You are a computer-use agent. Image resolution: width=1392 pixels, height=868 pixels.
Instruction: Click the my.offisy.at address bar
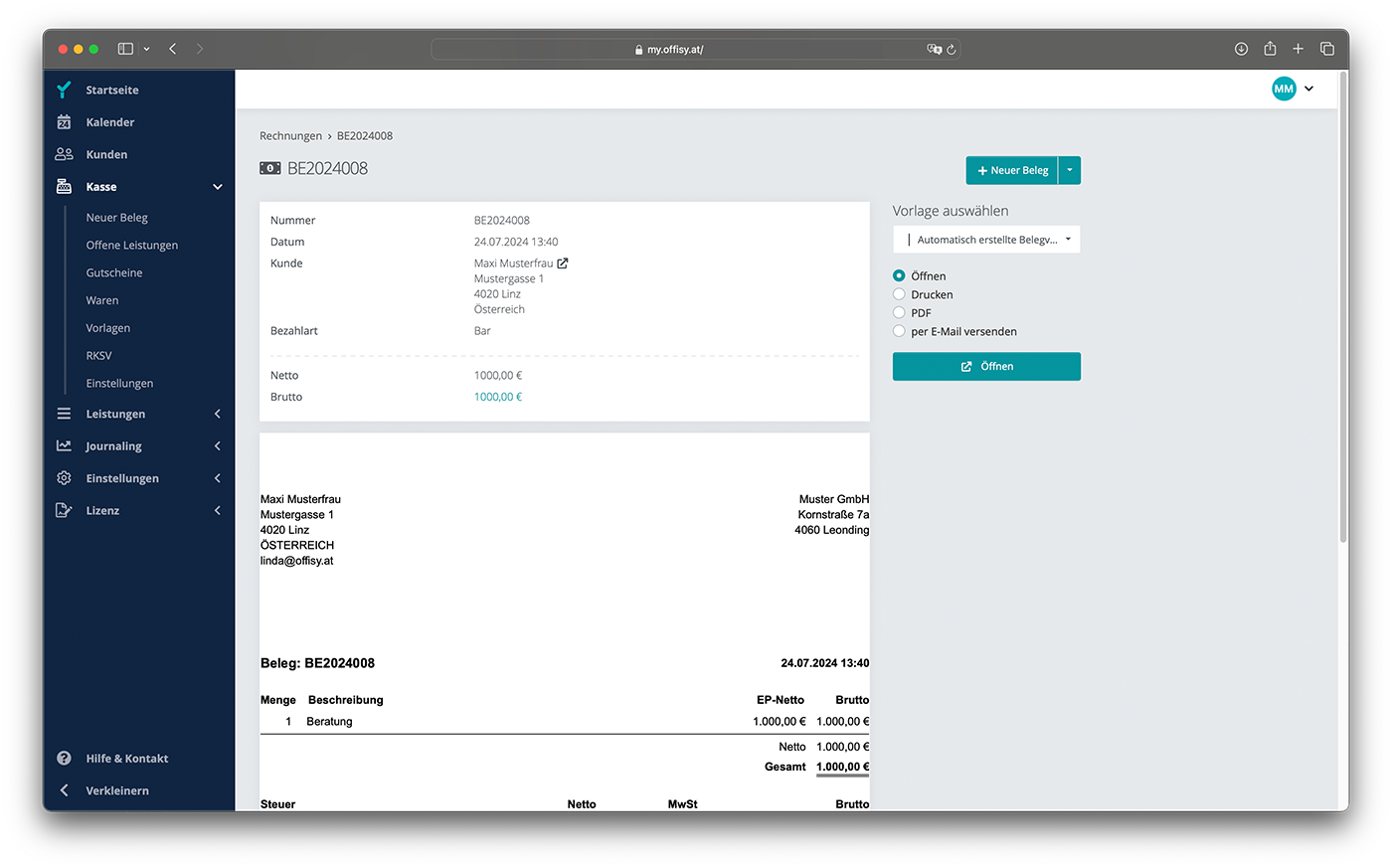696,49
